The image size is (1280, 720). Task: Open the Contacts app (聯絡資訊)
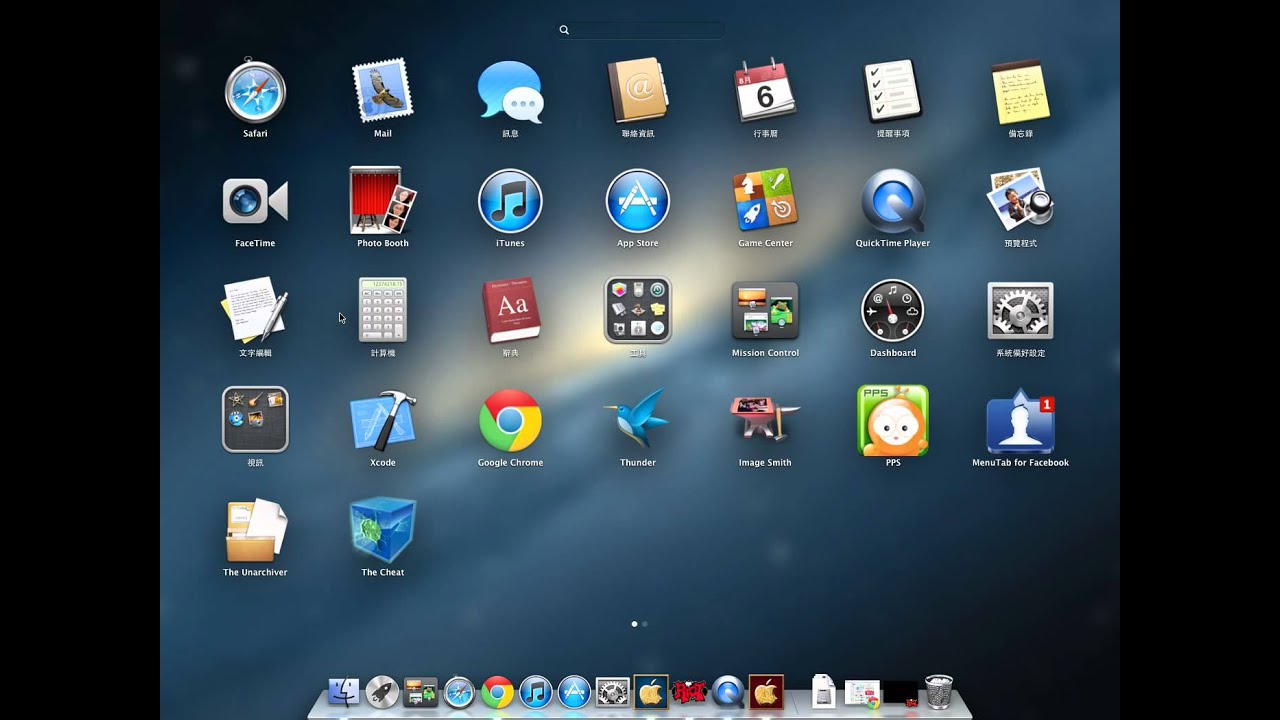tap(638, 92)
